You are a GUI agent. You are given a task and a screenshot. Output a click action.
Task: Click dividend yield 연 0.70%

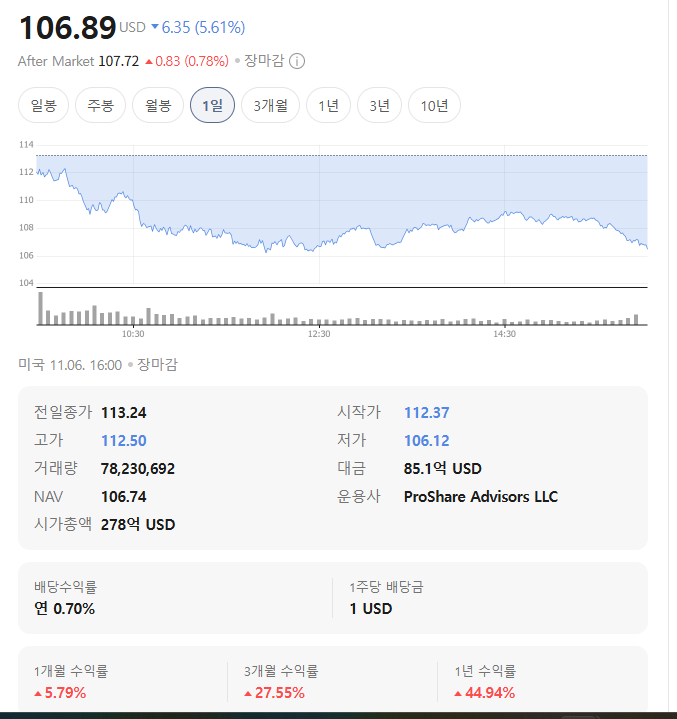pyautogui.click(x=65, y=608)
